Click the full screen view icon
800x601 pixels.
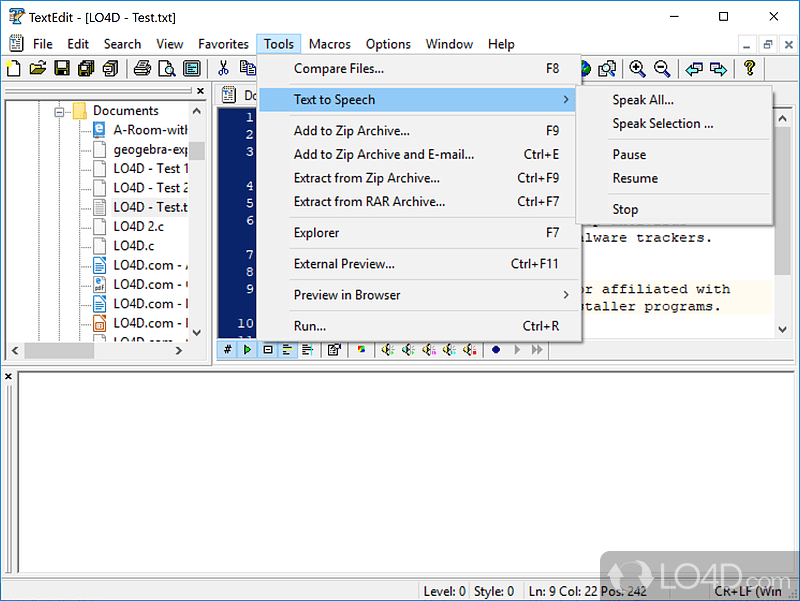[x=192, y=68]
